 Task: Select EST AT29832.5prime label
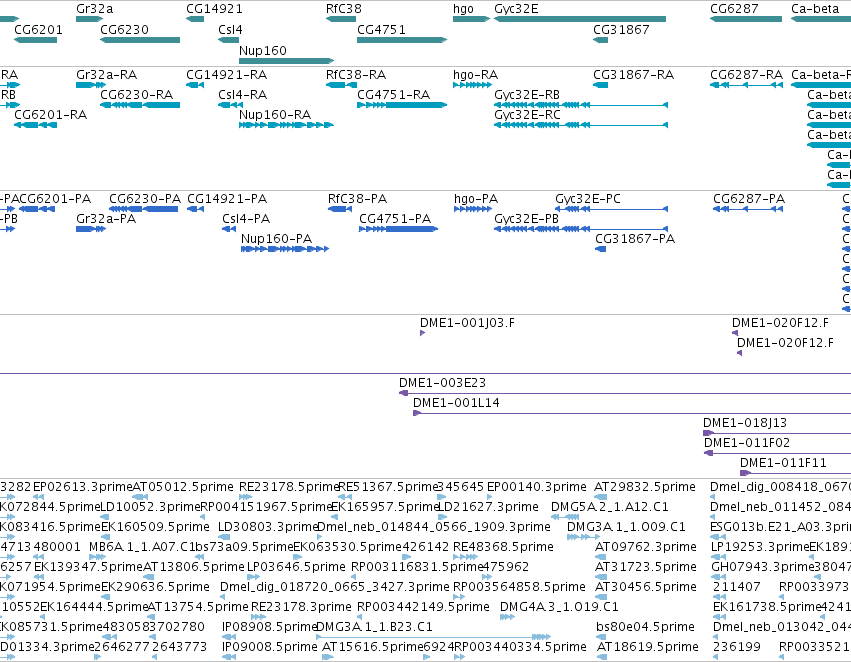tap(645, 487)
